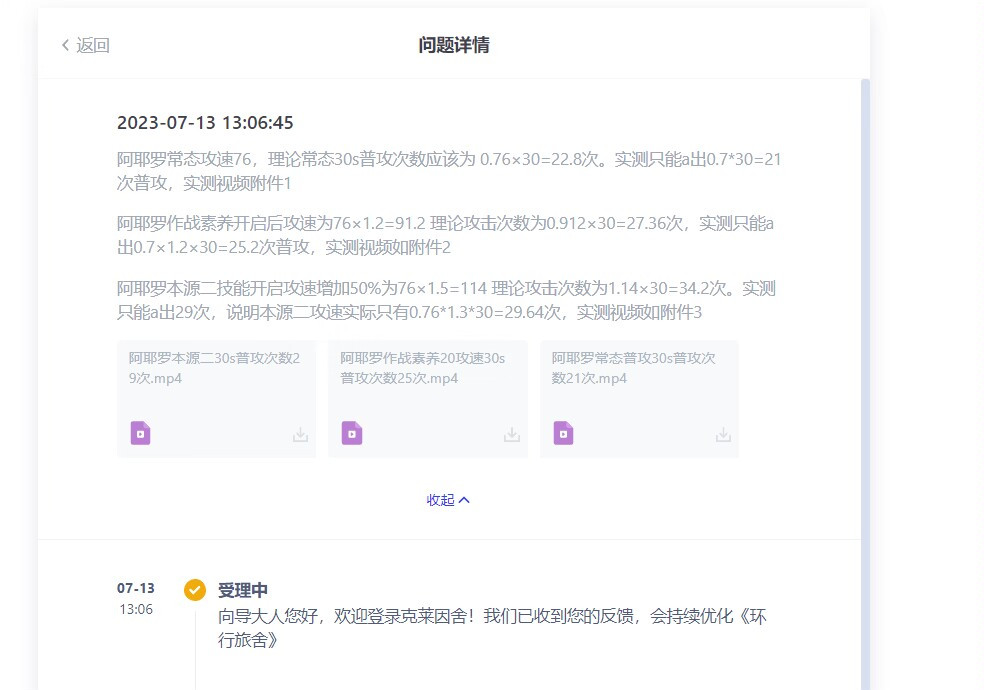This screenshot has width=984, height=690.
Task: Open video file icon for 阿耶罗常态普攻30s attachment
Action: tap(564, 433)
